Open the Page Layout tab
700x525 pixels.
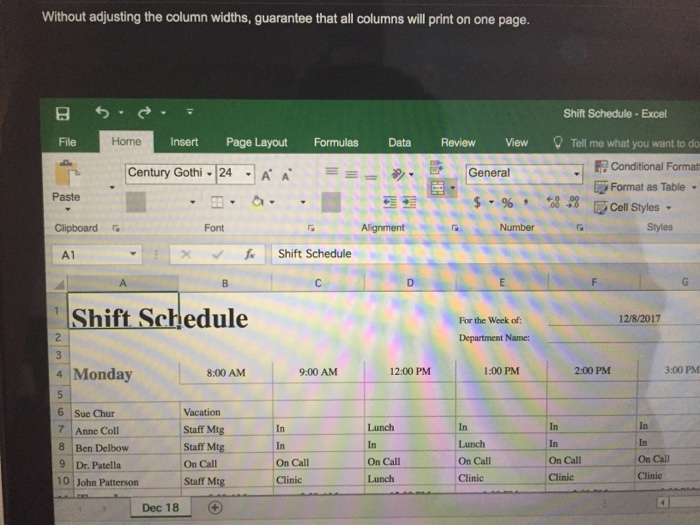pos(257,142)
